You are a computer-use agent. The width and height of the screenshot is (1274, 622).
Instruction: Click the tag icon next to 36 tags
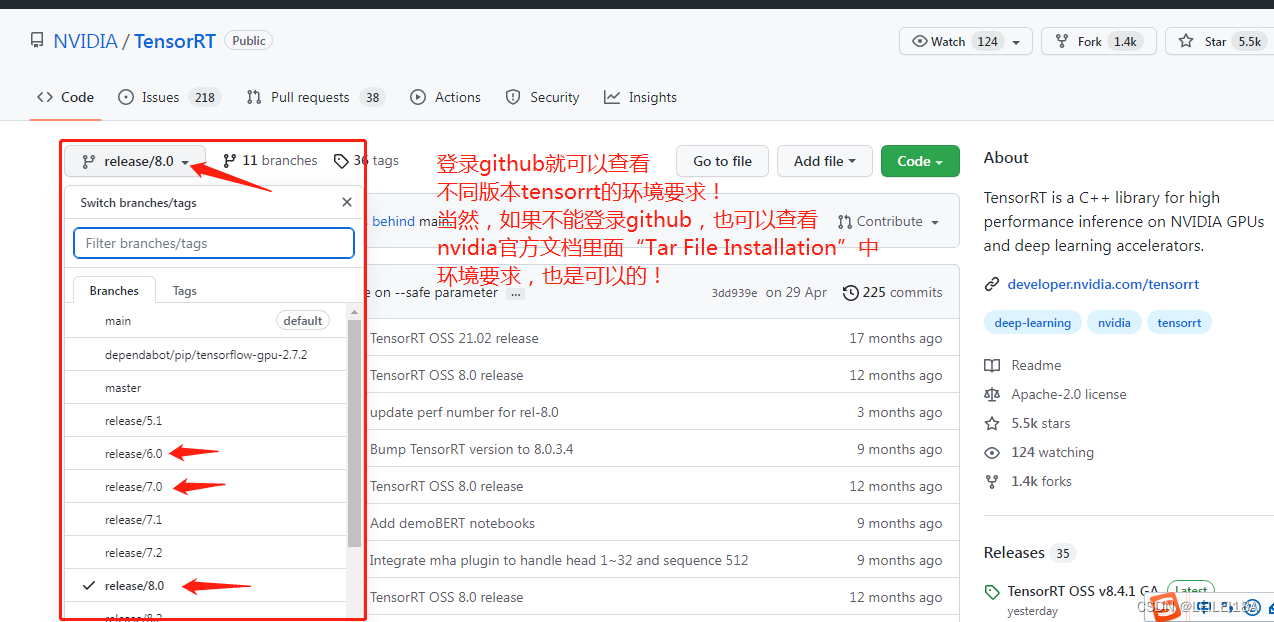(341, 160)
